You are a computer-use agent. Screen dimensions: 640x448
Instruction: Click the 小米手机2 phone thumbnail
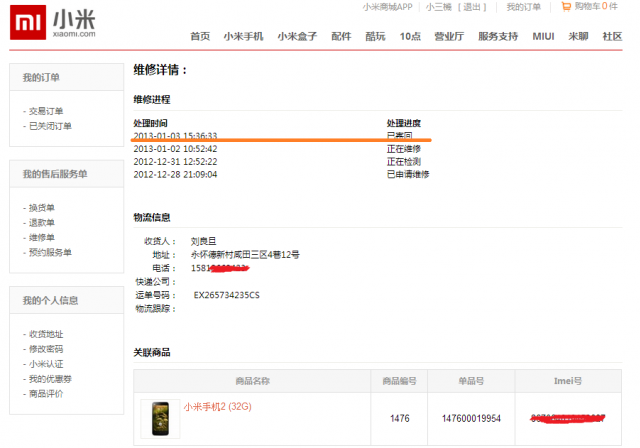(160, 419)
